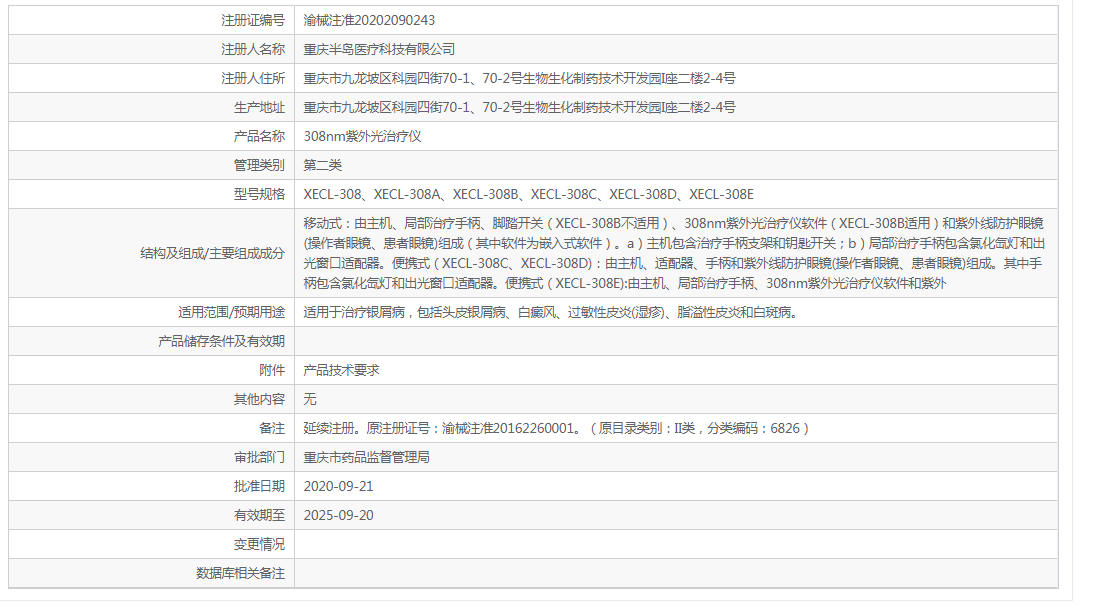Select product name 308nm紫外光治疗仪
The image size is (1107, 609).
[x=362, y=136]
